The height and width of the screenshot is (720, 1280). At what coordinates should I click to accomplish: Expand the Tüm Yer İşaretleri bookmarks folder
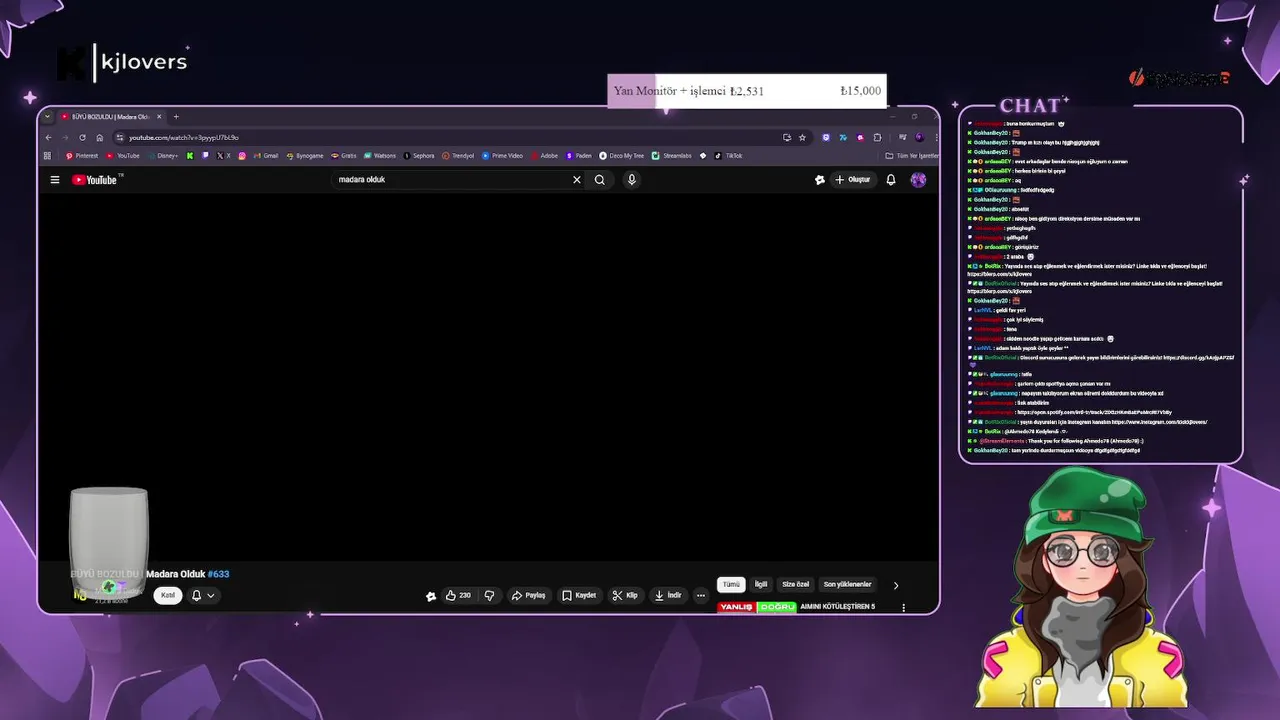[912, 156]
